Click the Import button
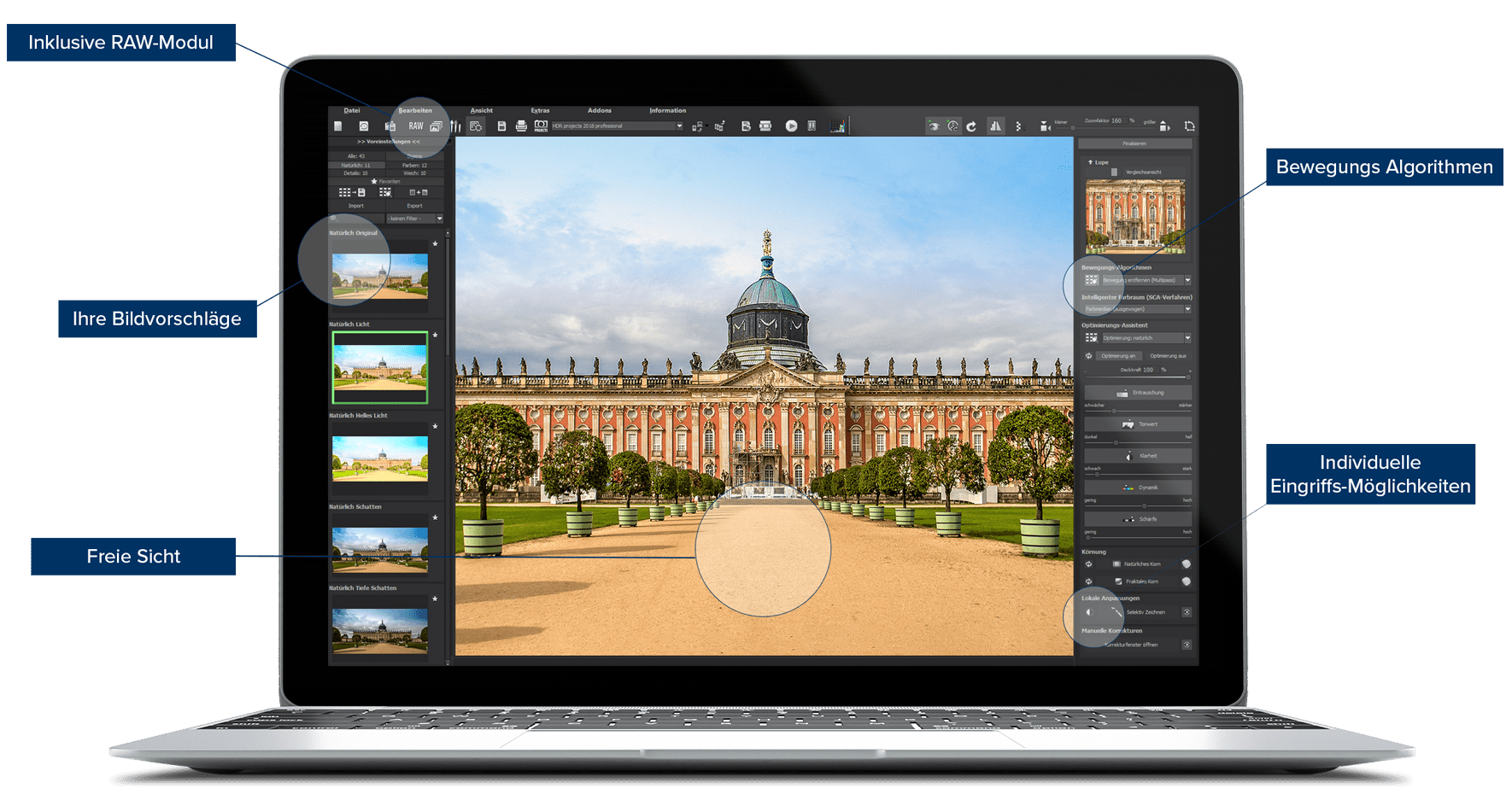 coord(356,206)
